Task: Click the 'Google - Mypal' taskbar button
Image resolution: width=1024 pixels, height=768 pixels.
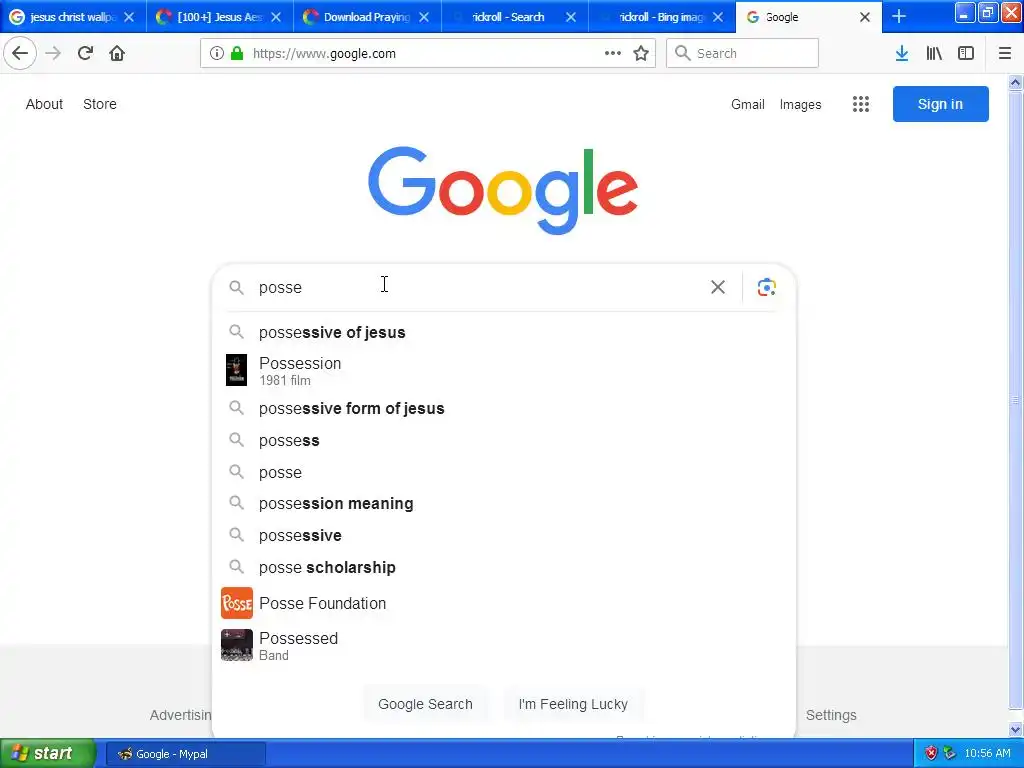Action: [x=185, y=754]
